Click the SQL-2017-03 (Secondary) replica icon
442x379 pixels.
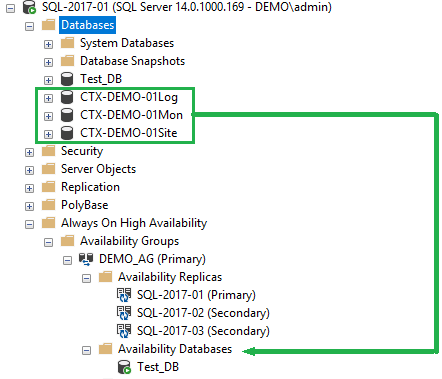pyautogui.click(x=124, y=331)
